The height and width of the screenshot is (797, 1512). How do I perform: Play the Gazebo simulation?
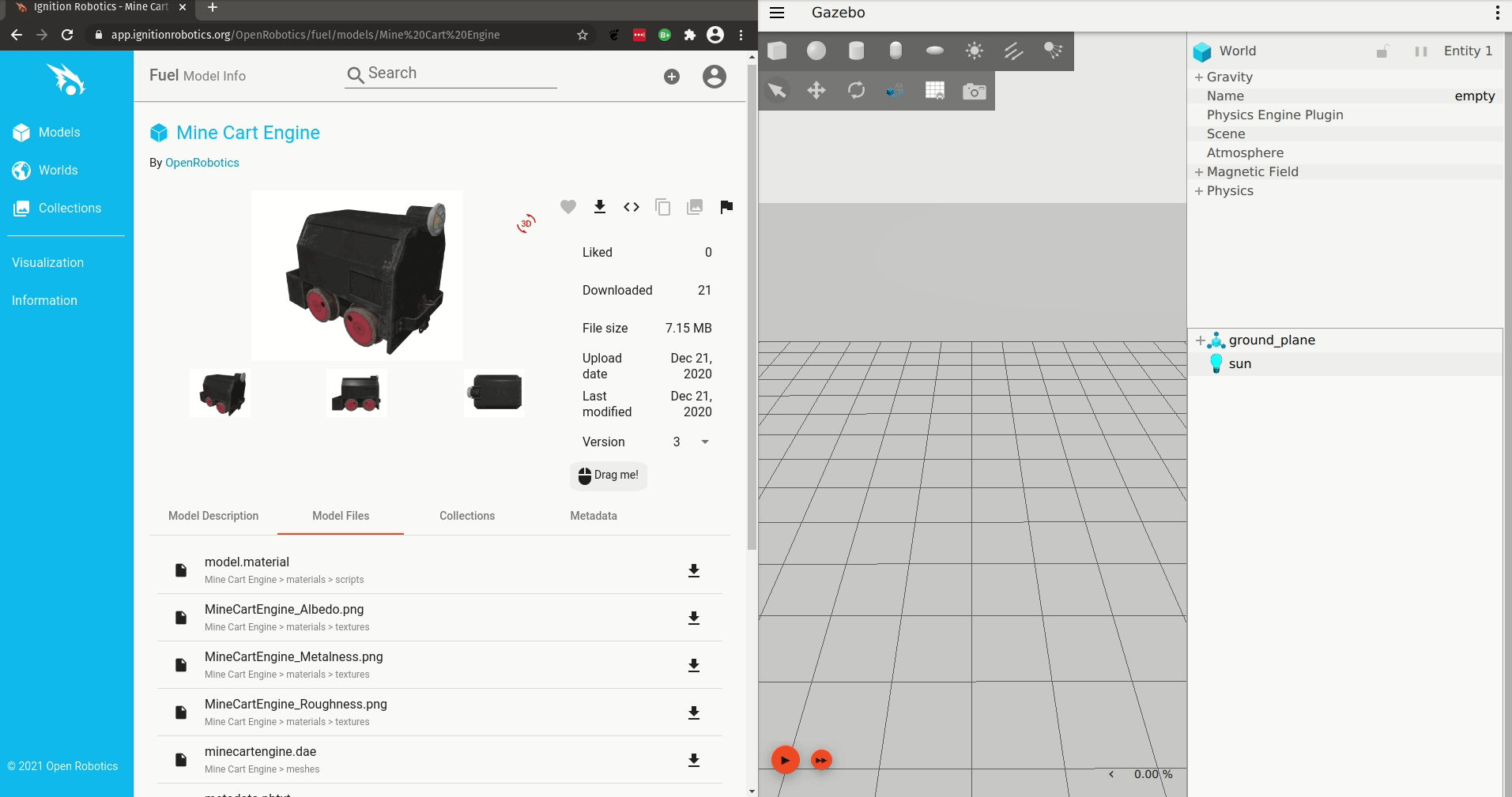coord(785,760)
